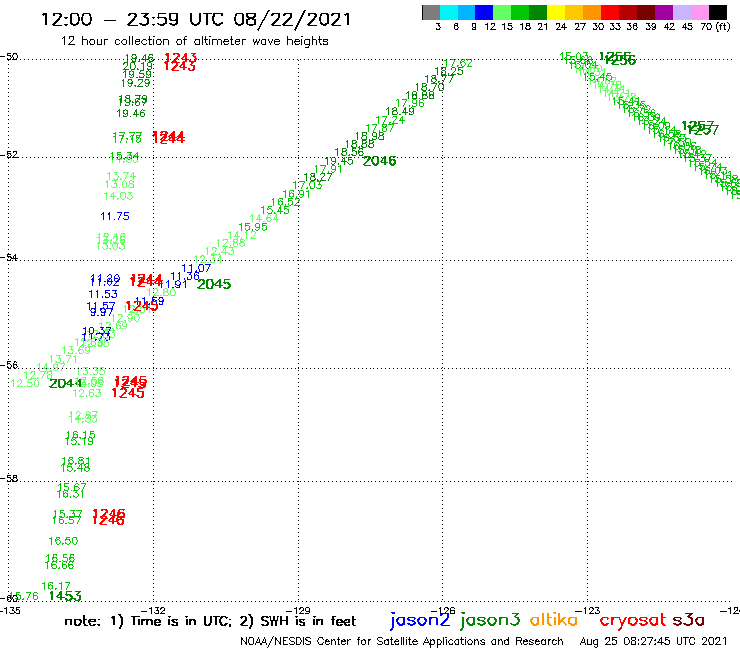Pick the lavender legend swatch
The width and height of the screenshot is (740, 650).
[681, 12]
